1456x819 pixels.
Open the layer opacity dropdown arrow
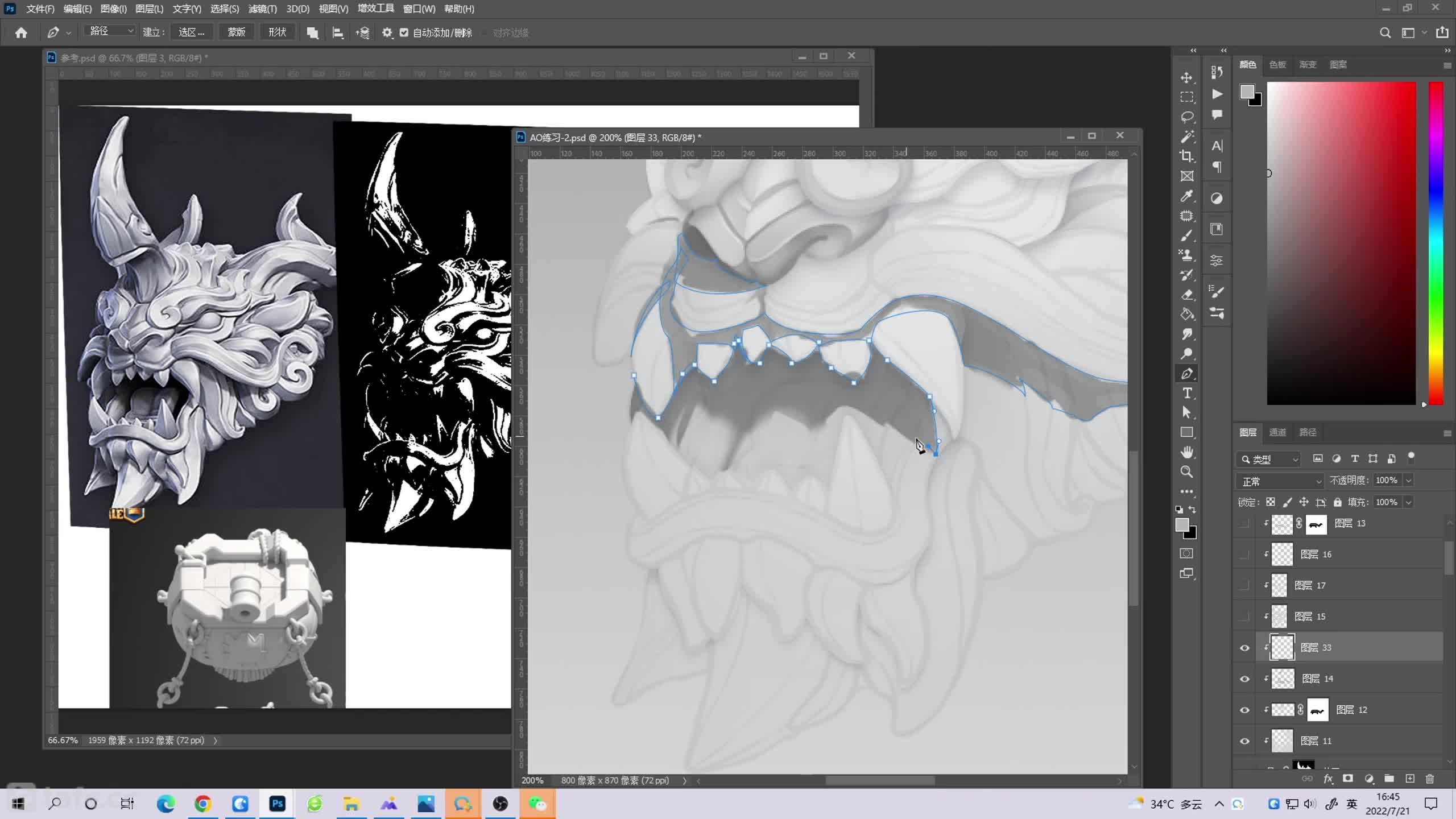coord(1409,481)
